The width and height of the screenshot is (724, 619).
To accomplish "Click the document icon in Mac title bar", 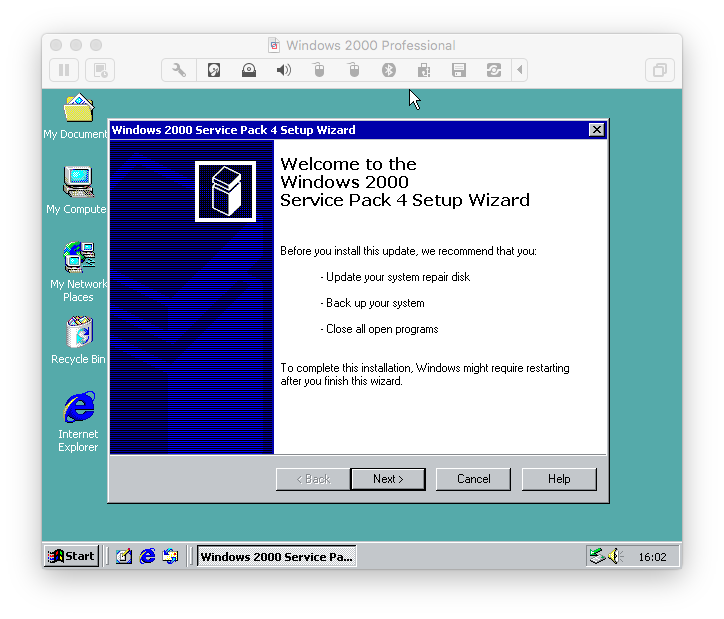I will coord(274,45).
